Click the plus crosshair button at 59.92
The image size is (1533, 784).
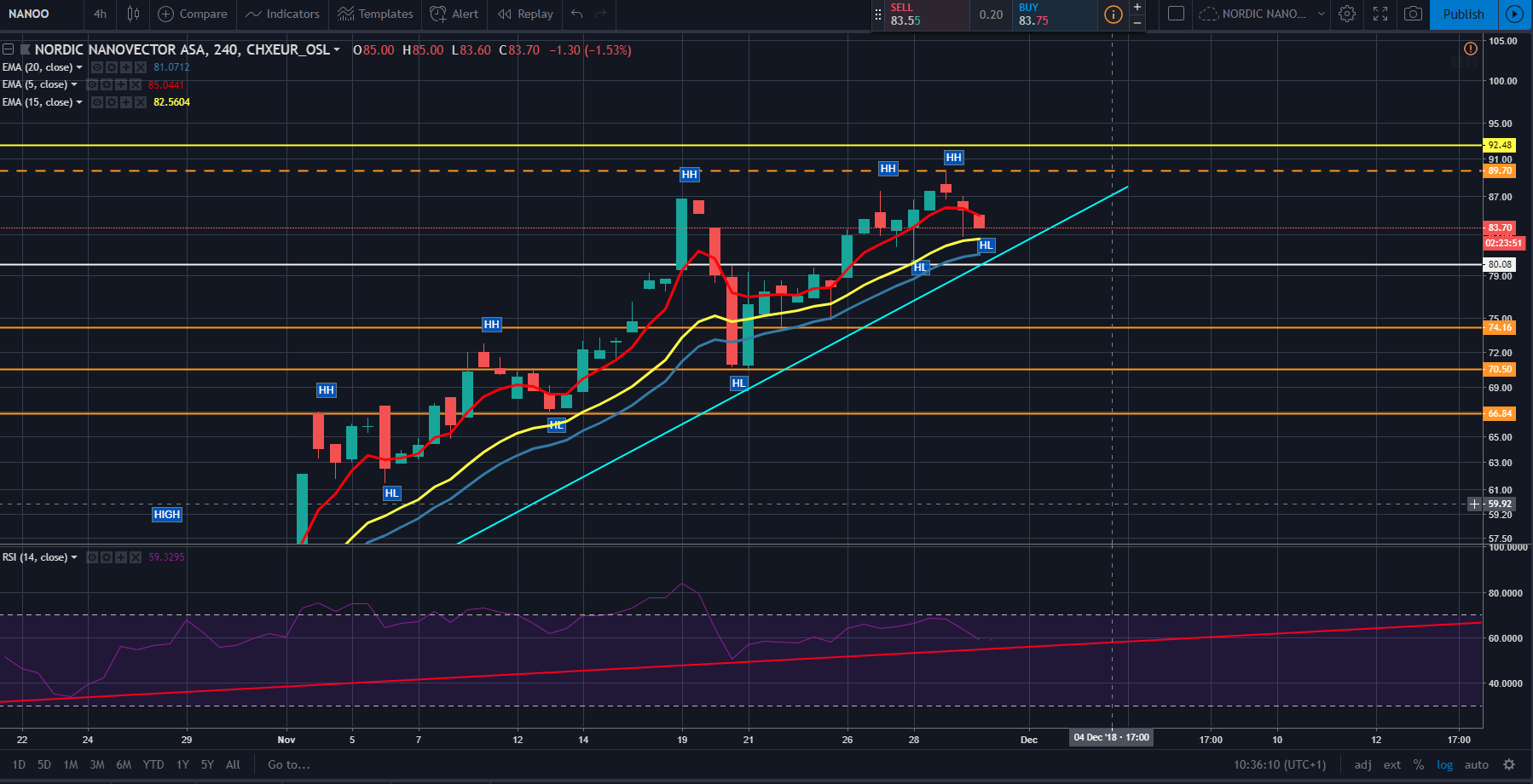tap(1474, 504)
